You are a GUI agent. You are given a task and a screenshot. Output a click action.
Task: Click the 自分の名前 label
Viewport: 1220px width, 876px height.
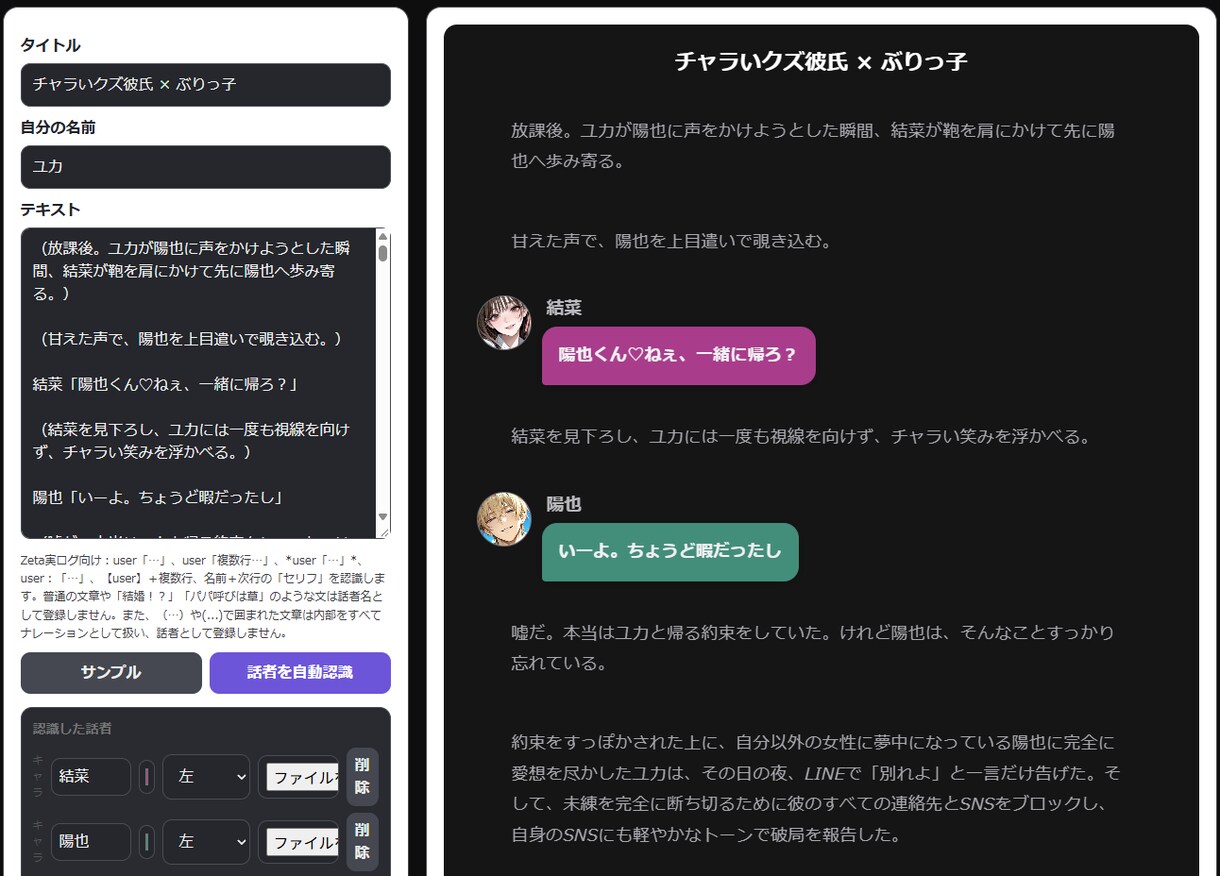point(58,128)
